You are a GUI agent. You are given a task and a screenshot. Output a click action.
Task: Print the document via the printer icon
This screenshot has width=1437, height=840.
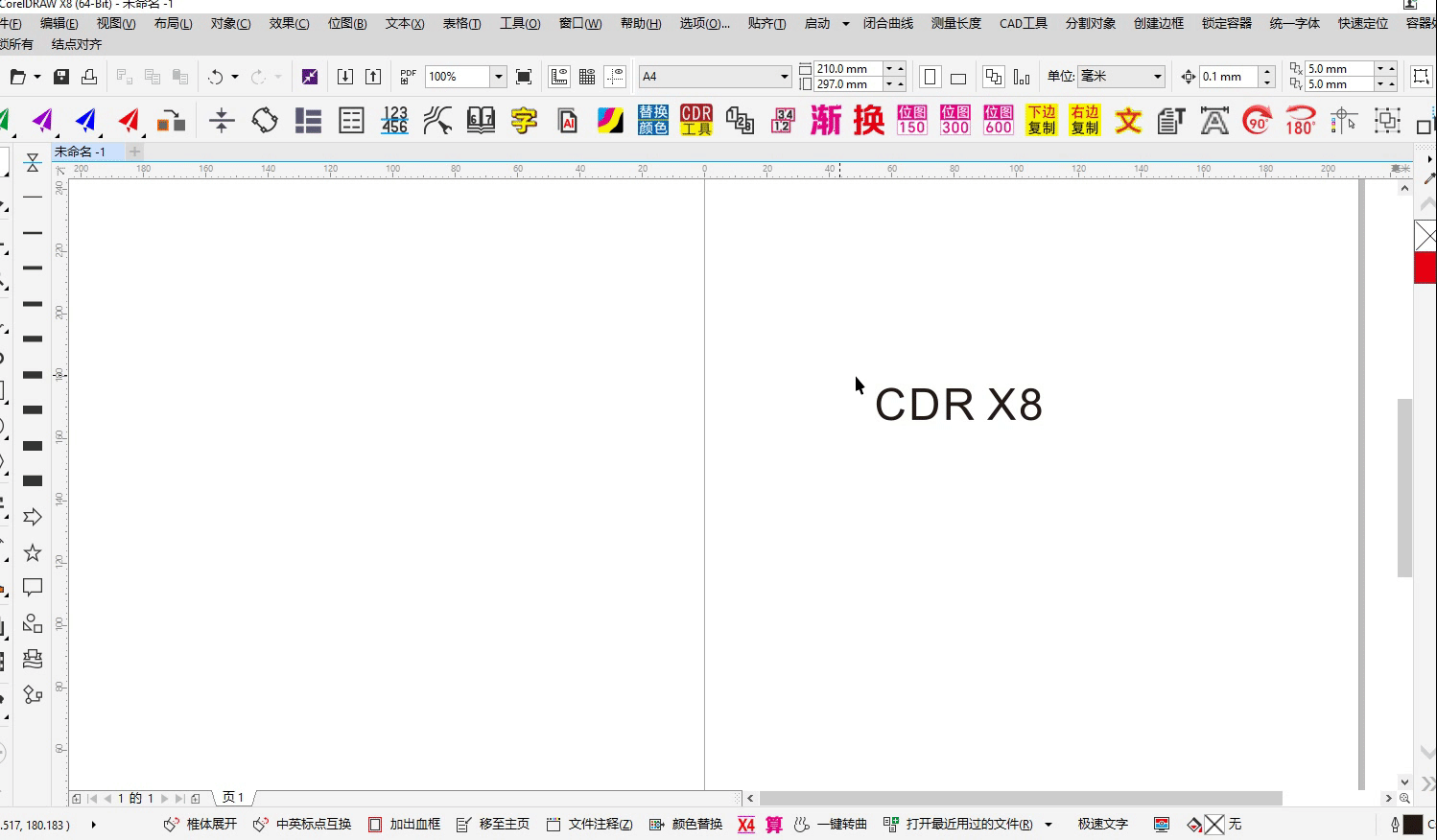tap(89, 77)
